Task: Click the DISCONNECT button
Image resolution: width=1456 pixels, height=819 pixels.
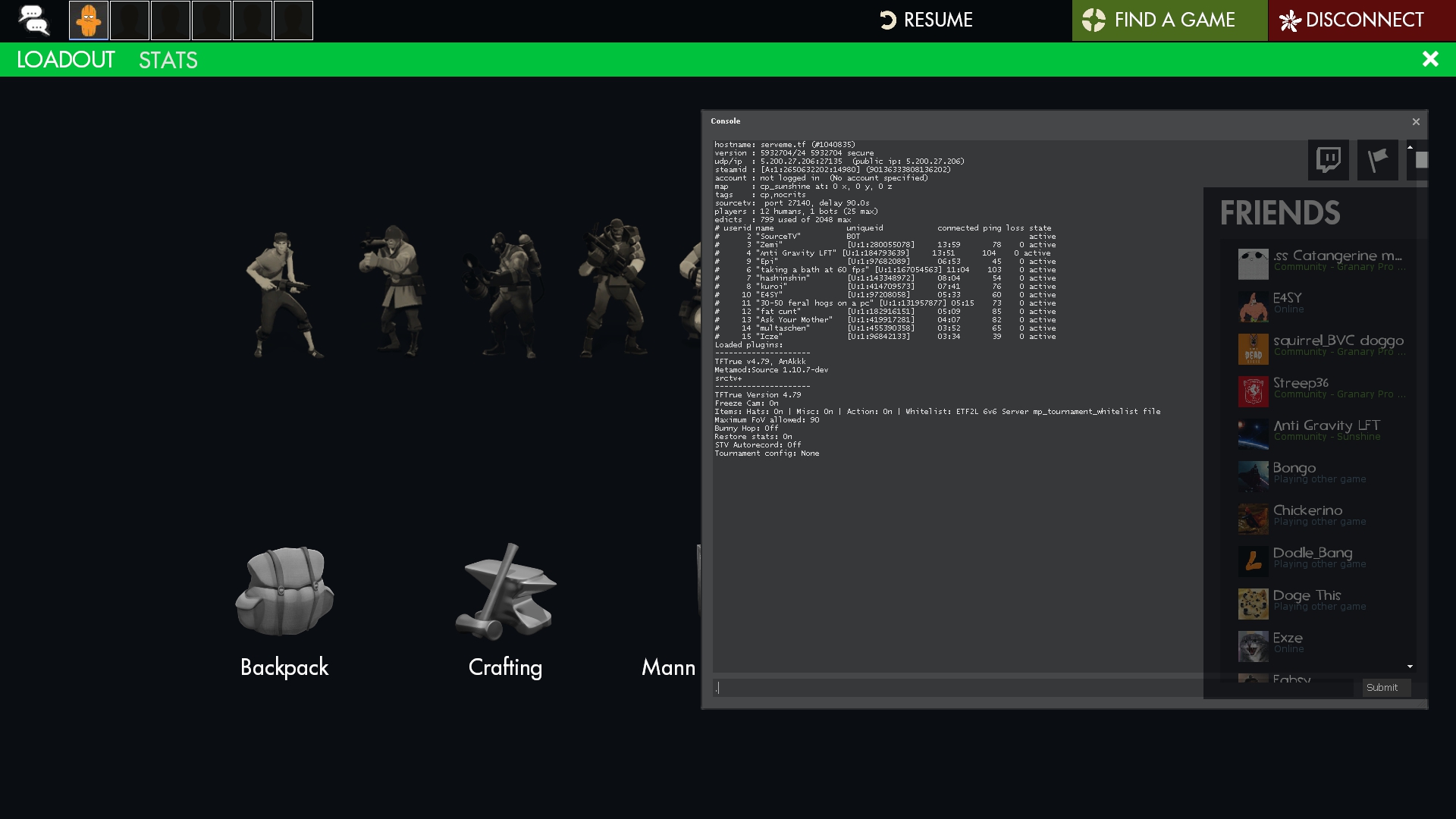Action: (1362, 20)
